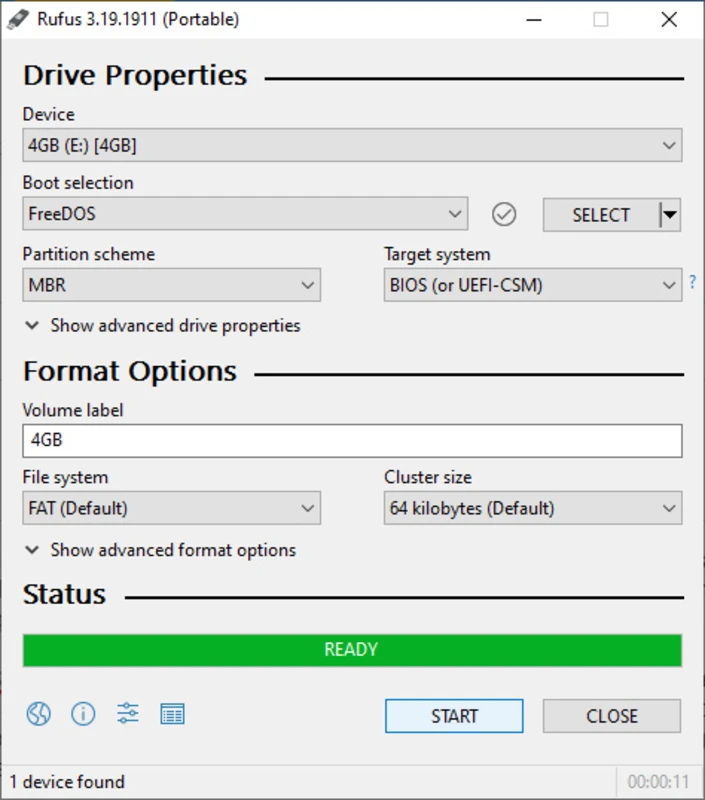This screenshot has width=705, height=800.
Task: Open the Boot selection FreeDOS dropdown
Action: tap(245, 214)
